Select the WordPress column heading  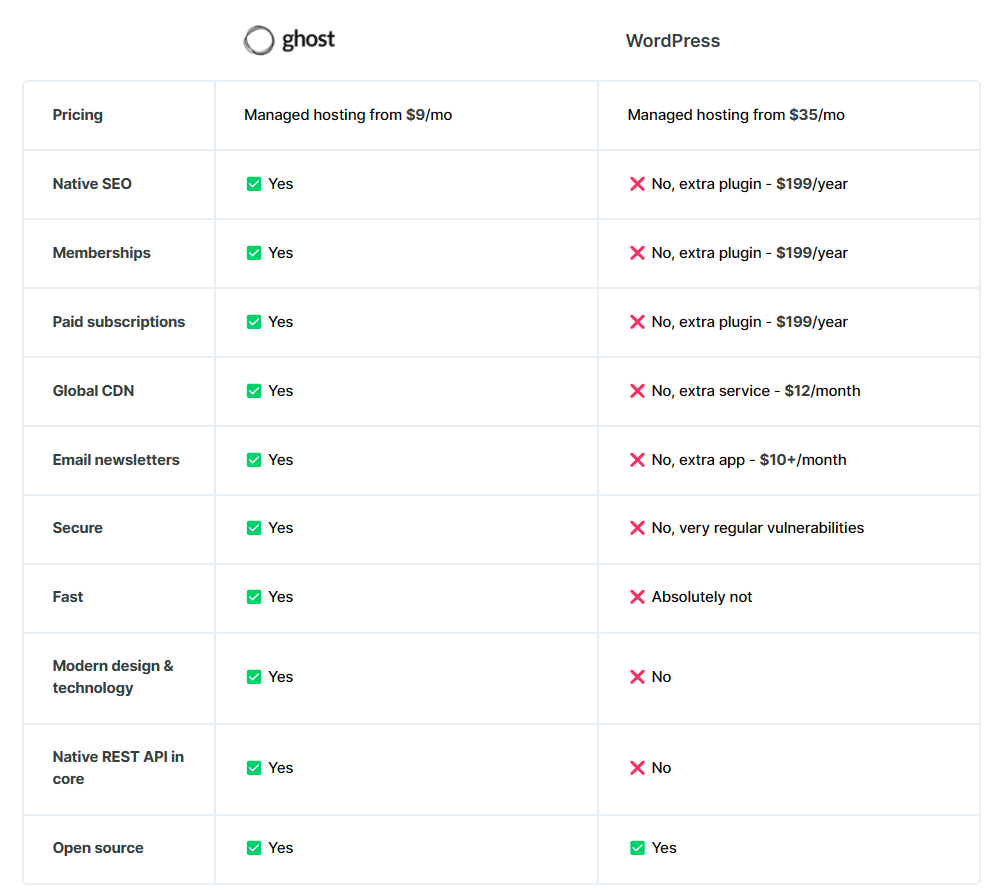(x=673, y=41)
